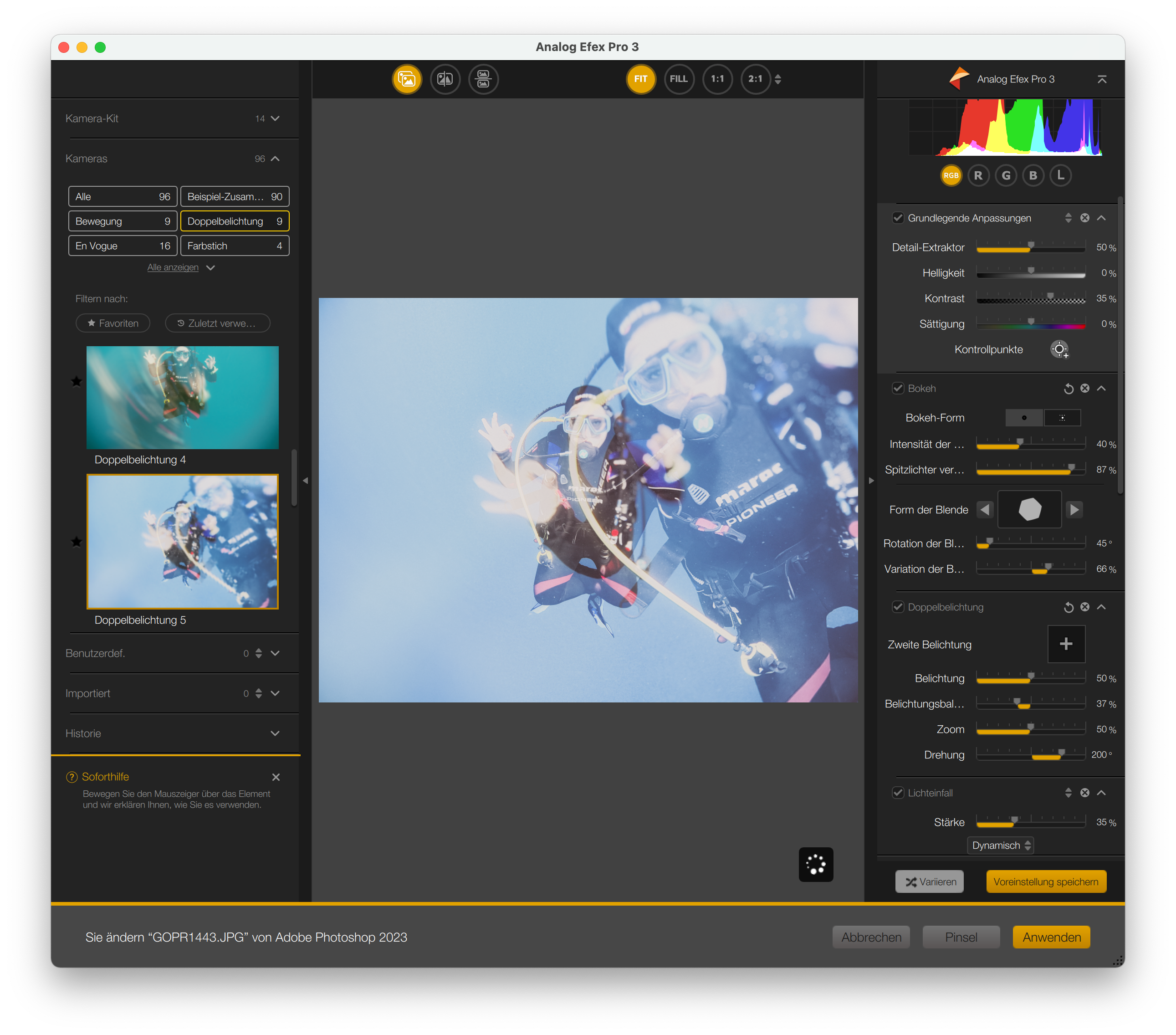Screen dimensions: 1176x1035
Task: Select single image preview mode icon
Action: click(x=407, y=79)
